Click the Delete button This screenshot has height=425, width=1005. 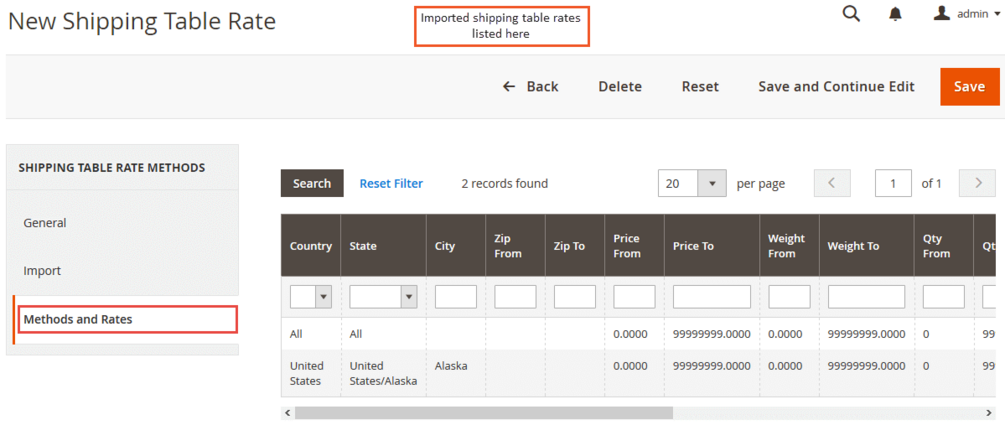pyautogui.click(x=620, y=87)
